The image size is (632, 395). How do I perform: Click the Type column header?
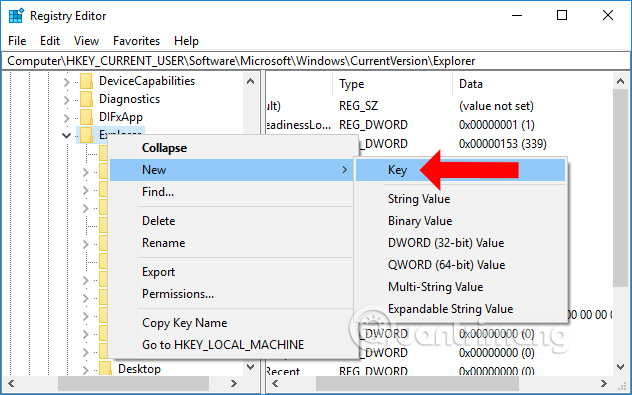click(x=393, y=84)
